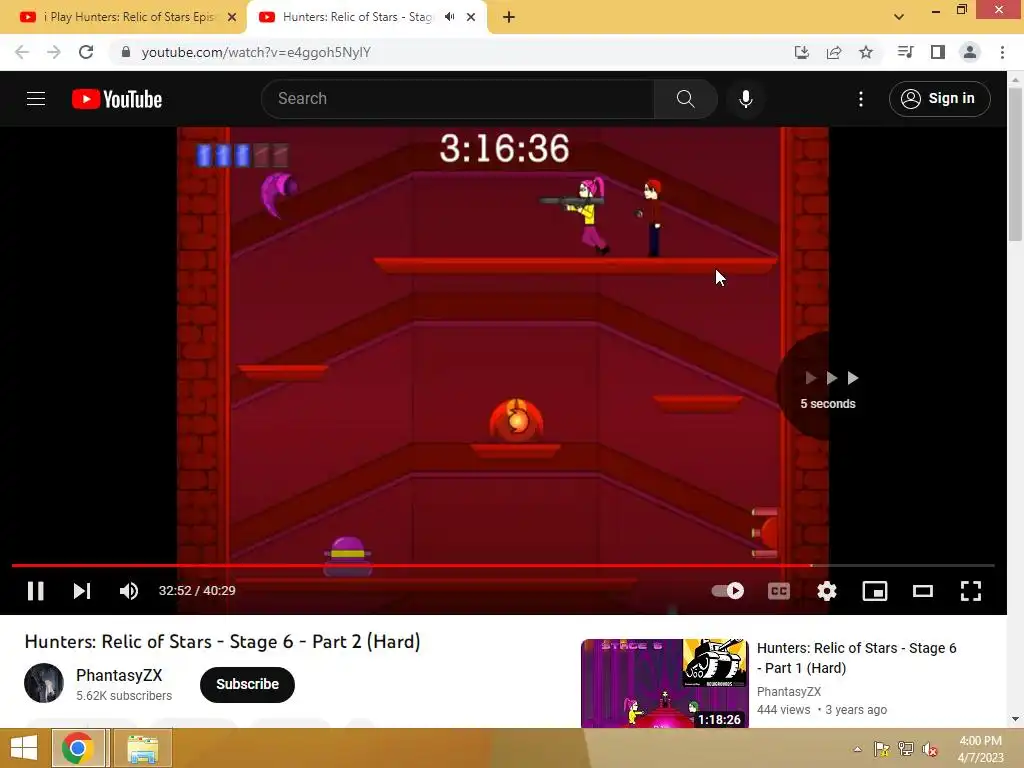This screenshot has width=1024, height=768.
Task: Open YouTube's three-dot settings menu
Action: pos(861,99)
